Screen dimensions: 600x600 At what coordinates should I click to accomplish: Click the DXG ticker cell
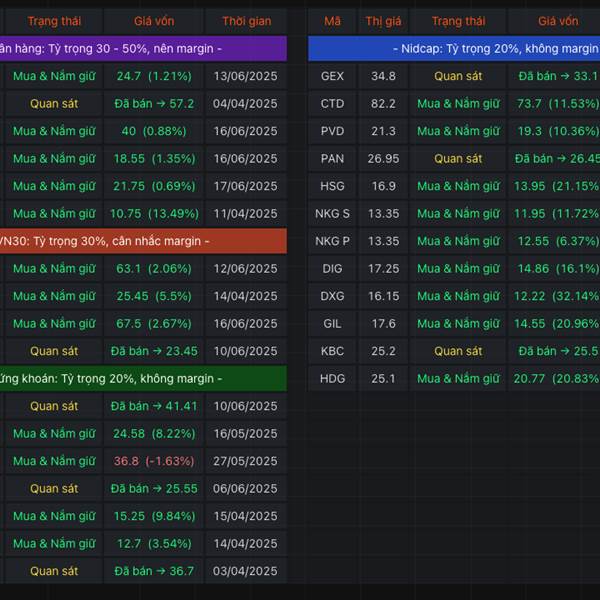point(332,296)
